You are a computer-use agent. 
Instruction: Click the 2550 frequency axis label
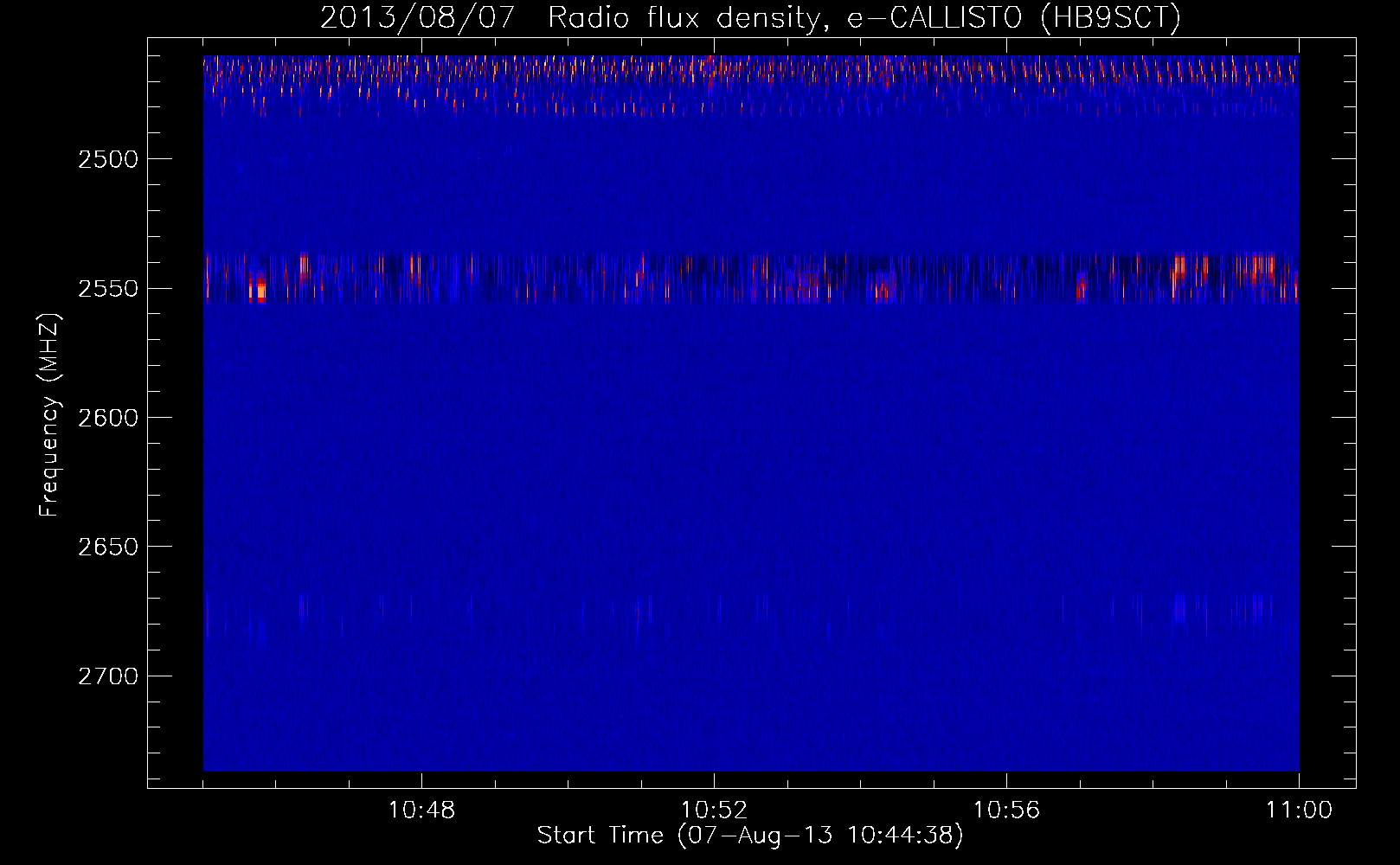point(108,288)
